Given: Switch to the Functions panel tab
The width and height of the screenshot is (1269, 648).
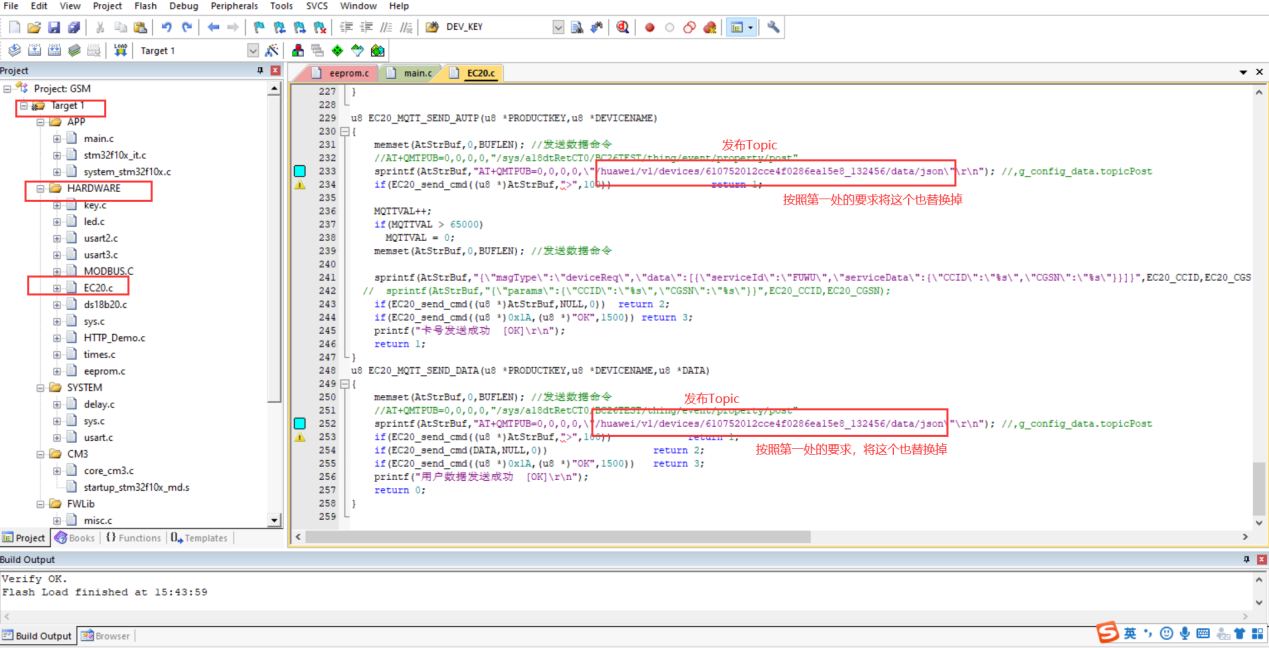Looking at the screenshot, I should pos(133,538).
